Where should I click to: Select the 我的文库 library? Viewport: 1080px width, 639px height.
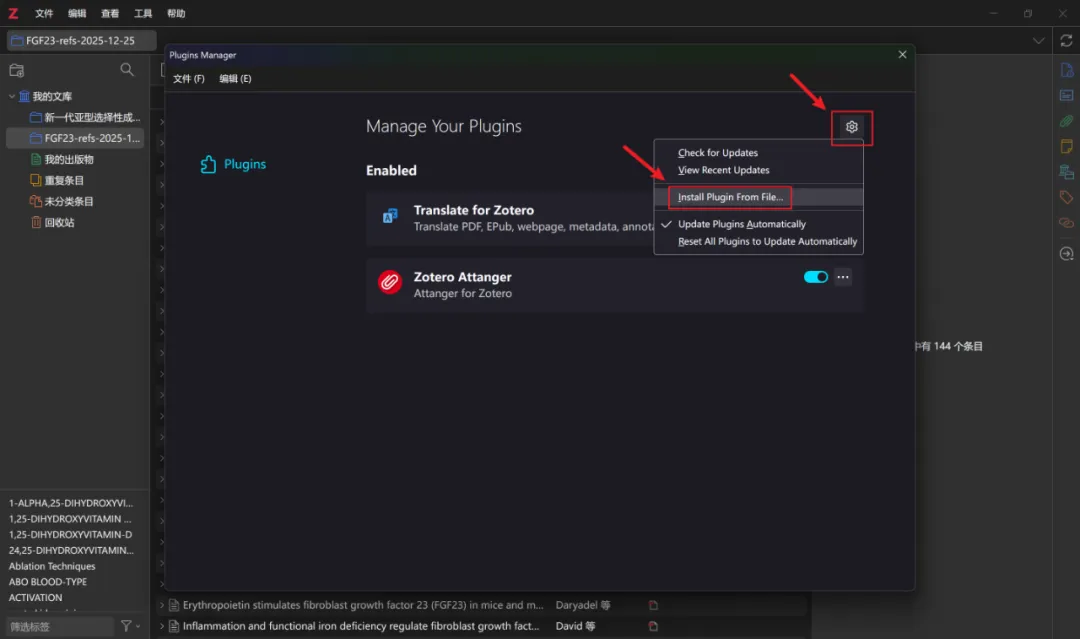(x=52, y=96)
